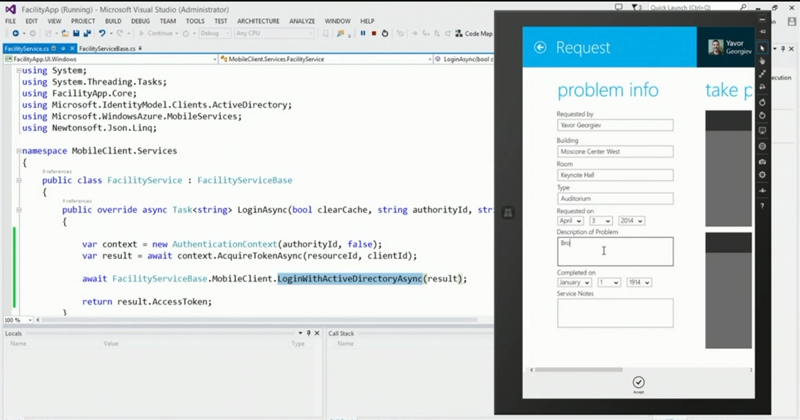
Task: Click Request app horizontal scrollbar thumb
Action: [x=578, y=370]
